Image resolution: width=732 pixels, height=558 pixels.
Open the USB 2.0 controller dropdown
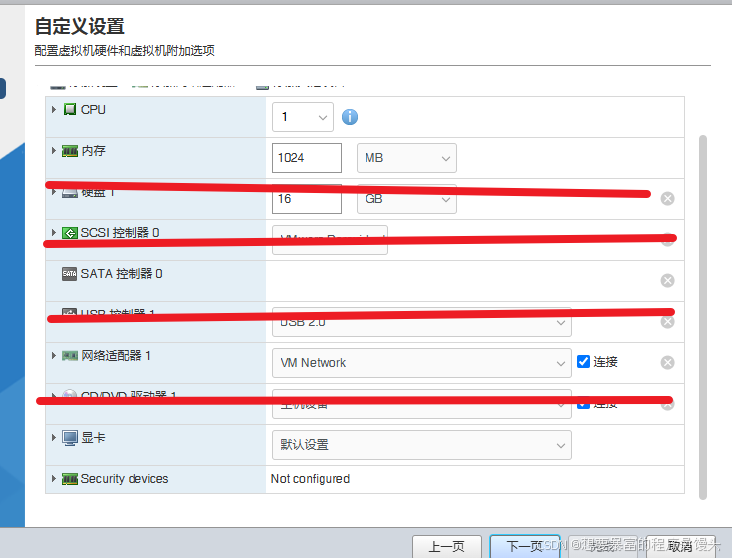coord(422,322)
